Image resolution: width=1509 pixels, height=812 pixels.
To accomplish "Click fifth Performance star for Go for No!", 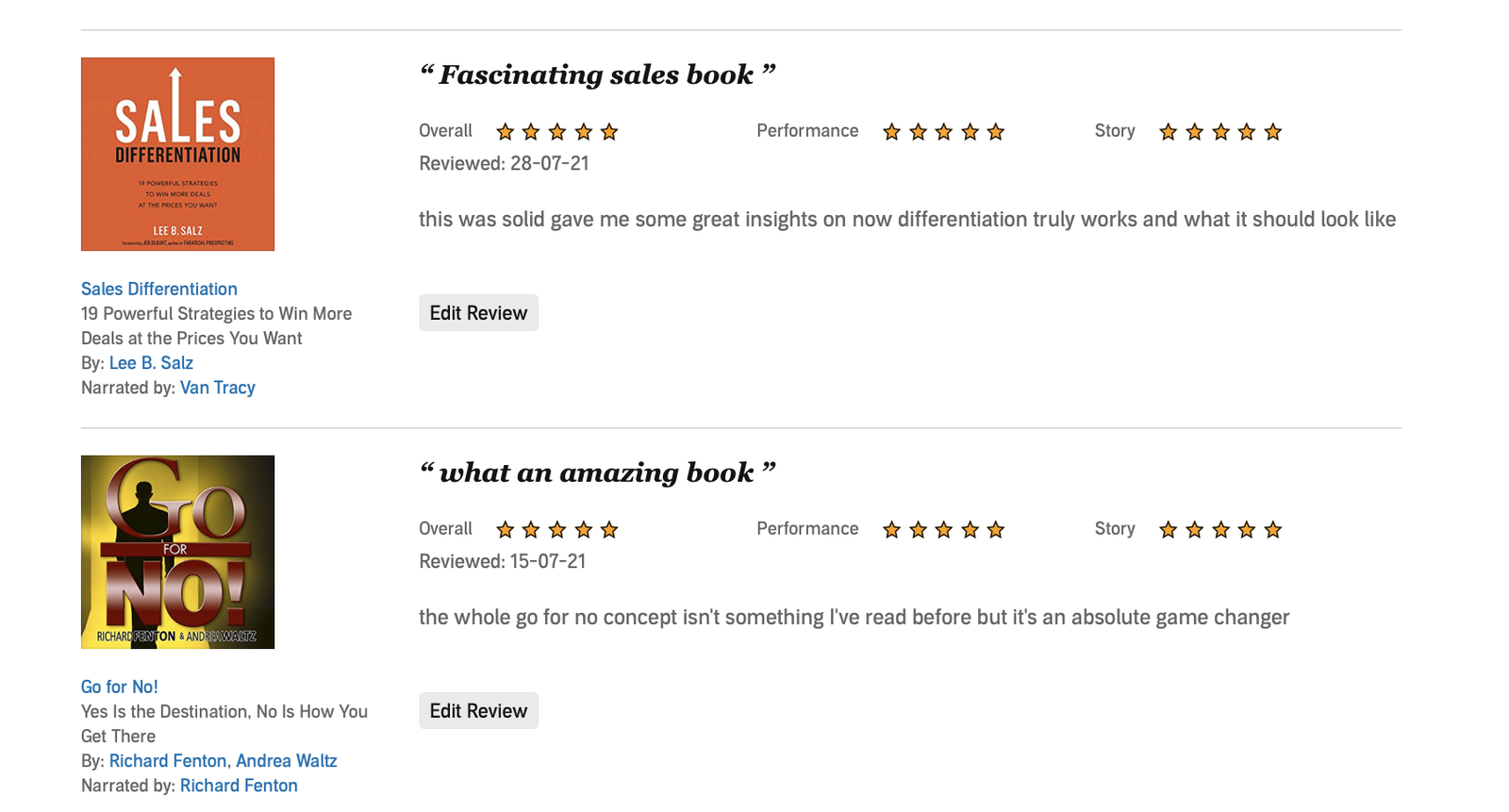I will click(996, 530).
